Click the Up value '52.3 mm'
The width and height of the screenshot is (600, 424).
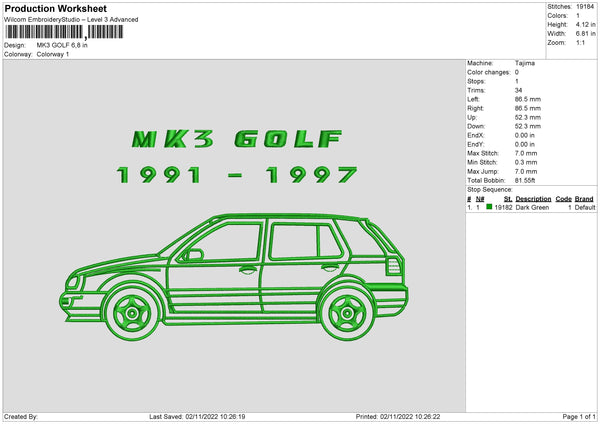point(528,117)
